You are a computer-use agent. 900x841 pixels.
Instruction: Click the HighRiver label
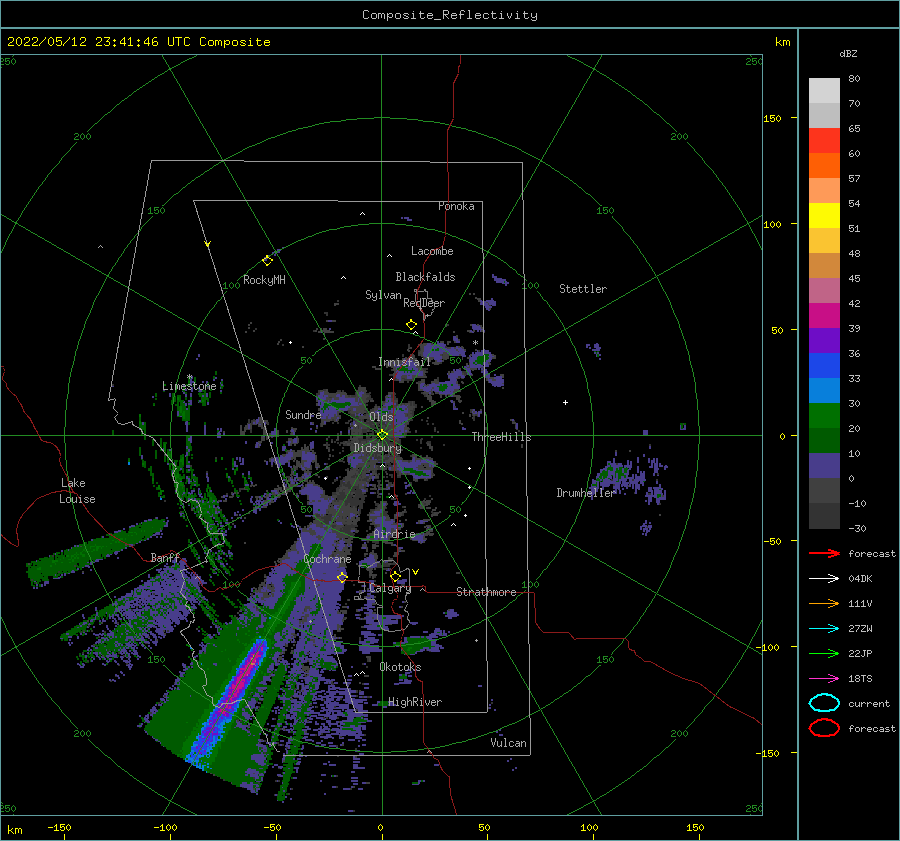coord(415,702)
